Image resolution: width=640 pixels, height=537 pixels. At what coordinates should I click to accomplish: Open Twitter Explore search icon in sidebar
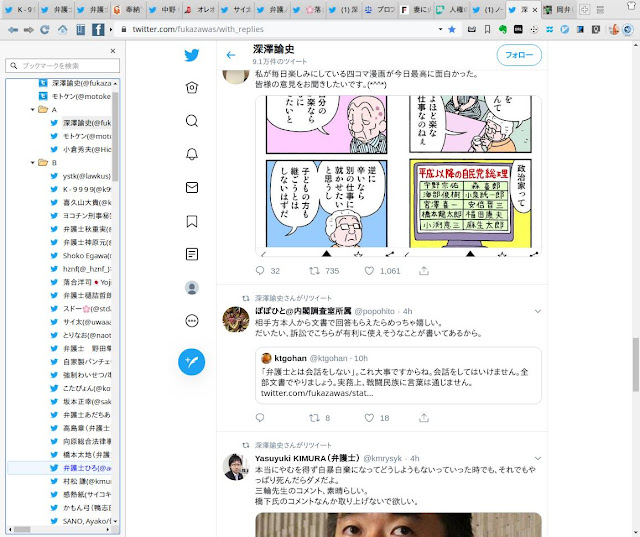(x=191, y=121)
